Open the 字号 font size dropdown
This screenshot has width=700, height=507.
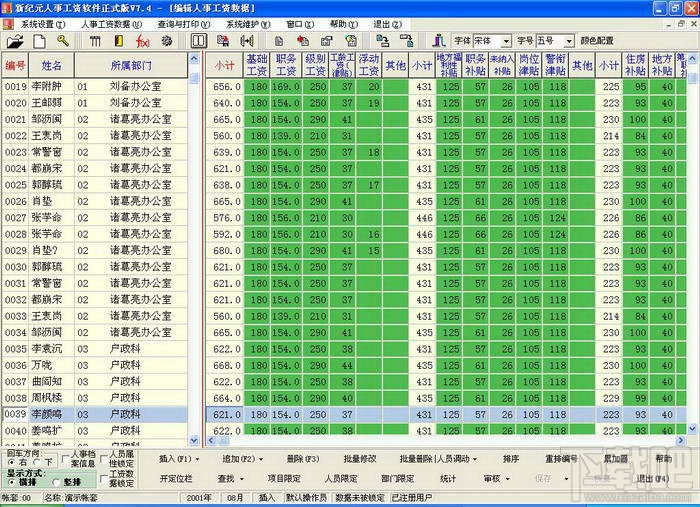point(569,41)
